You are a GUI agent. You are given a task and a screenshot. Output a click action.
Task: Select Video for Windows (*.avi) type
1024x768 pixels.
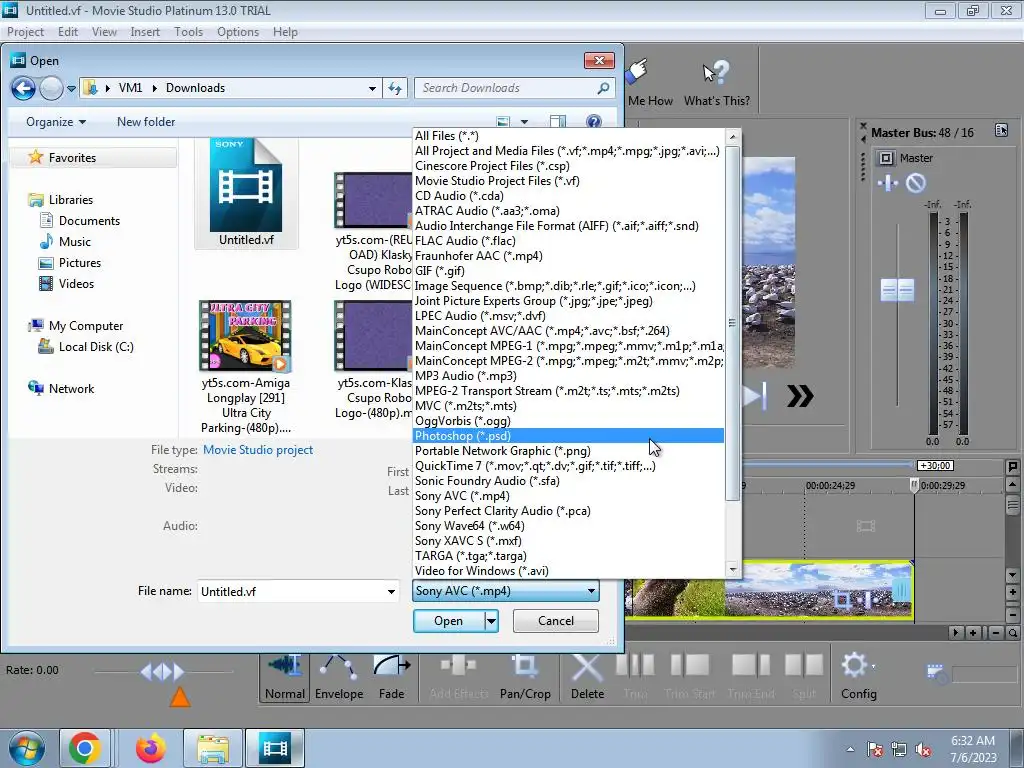[569, 571]
